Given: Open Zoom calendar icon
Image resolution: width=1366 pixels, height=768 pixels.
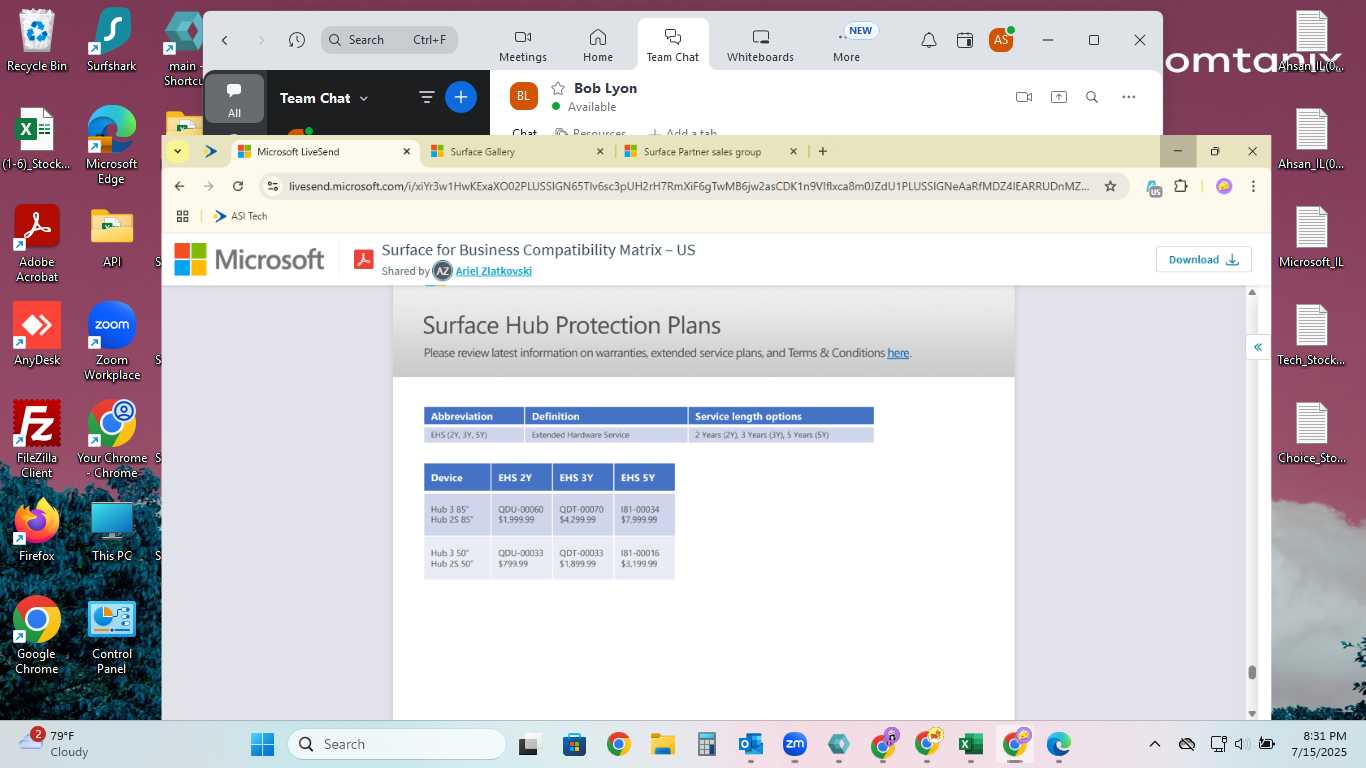Looking at the screenshot, I should click(965, 40).
